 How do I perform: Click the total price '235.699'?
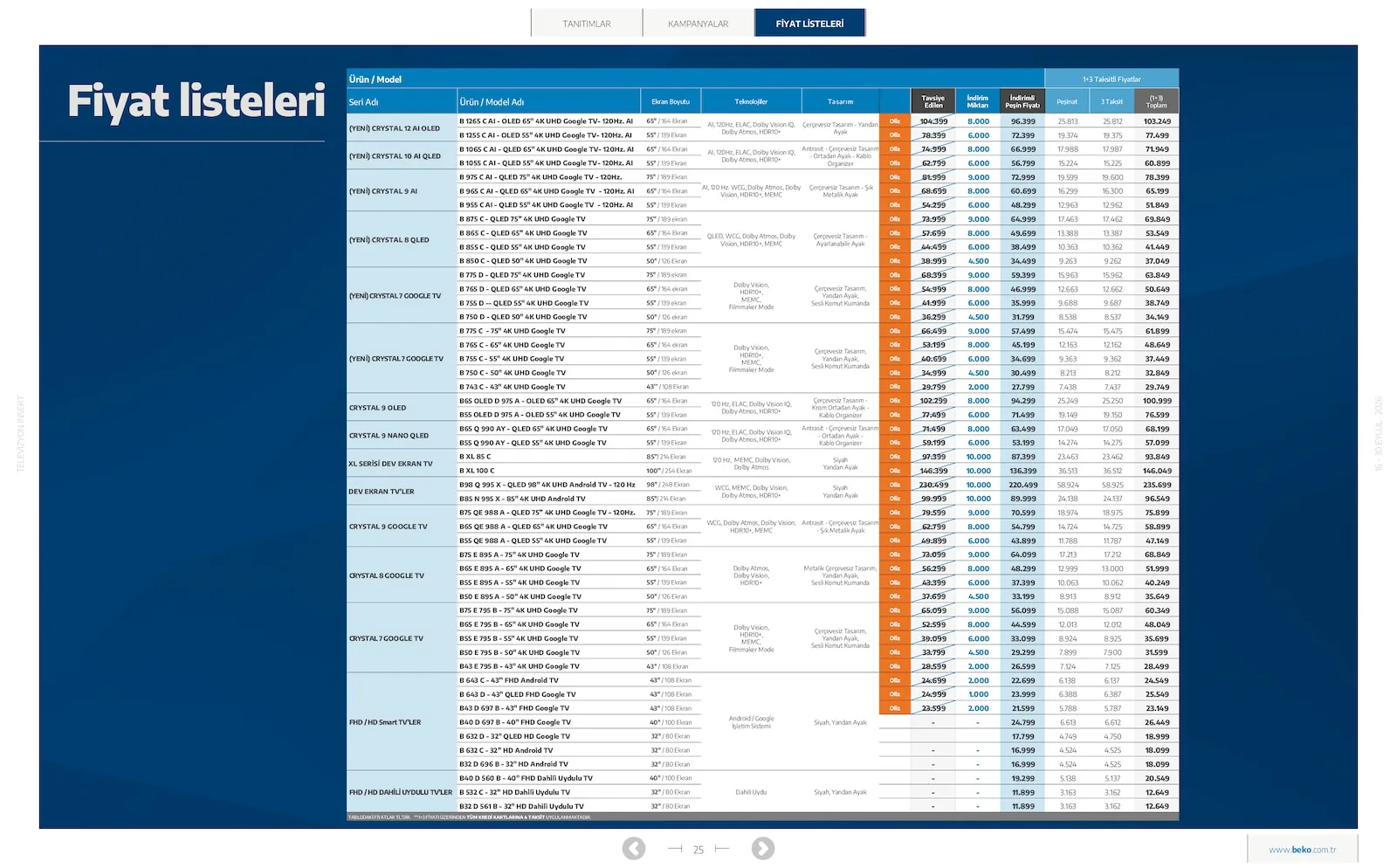(x=1157, y=485)
